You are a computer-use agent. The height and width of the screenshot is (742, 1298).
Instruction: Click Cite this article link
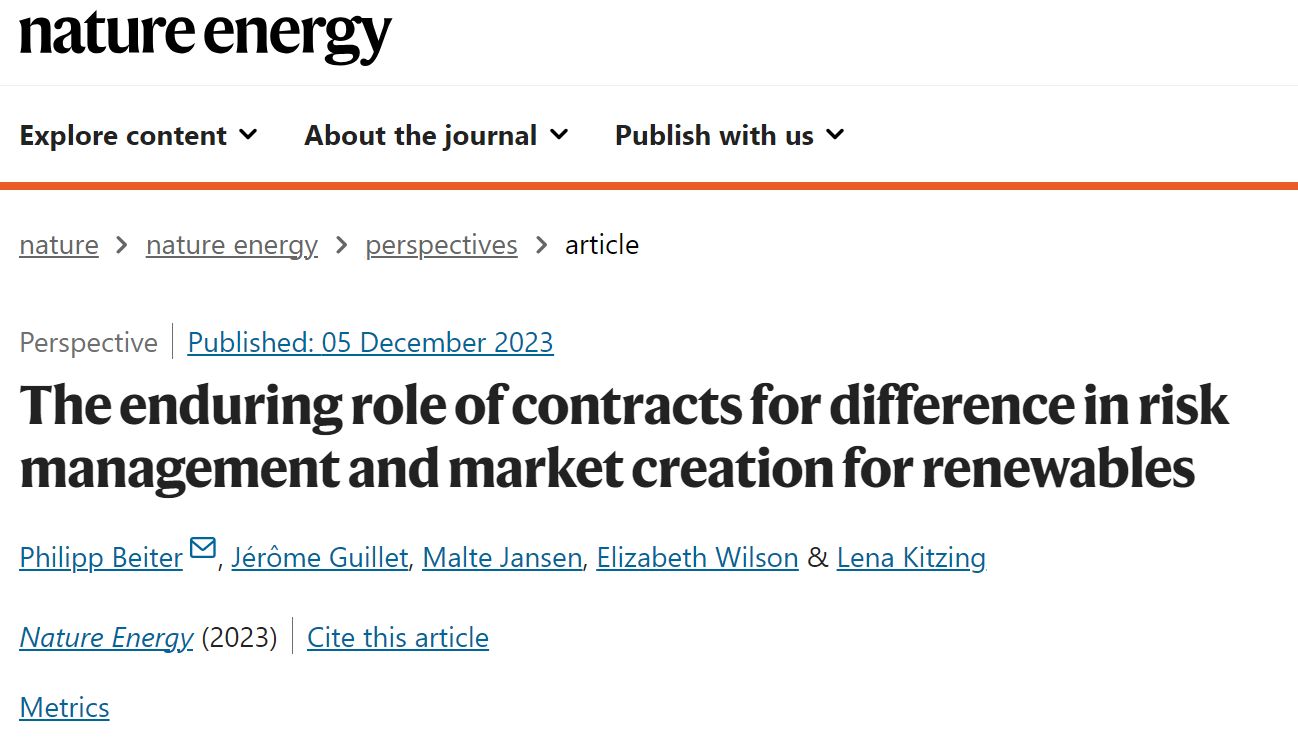tap(398, 637)
